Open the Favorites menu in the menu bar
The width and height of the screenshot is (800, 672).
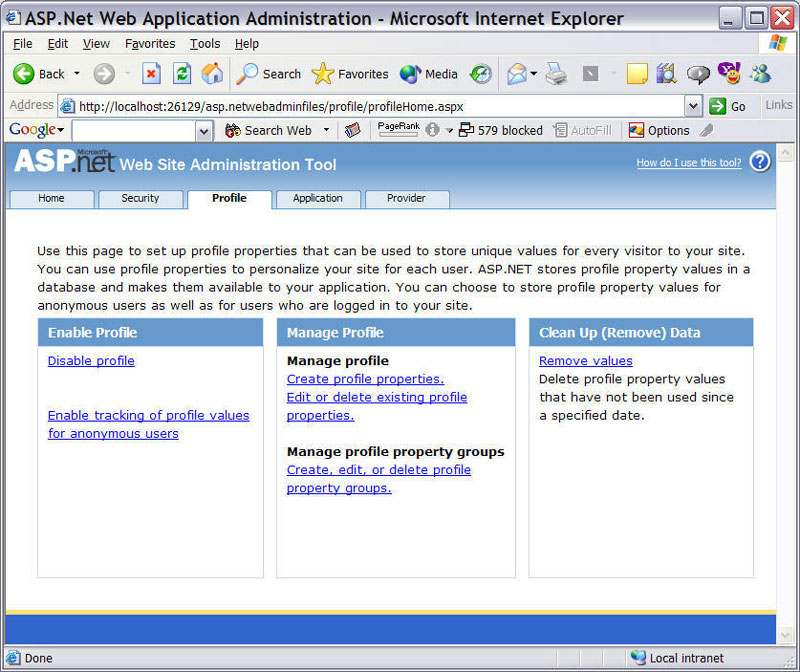[150, 44]
